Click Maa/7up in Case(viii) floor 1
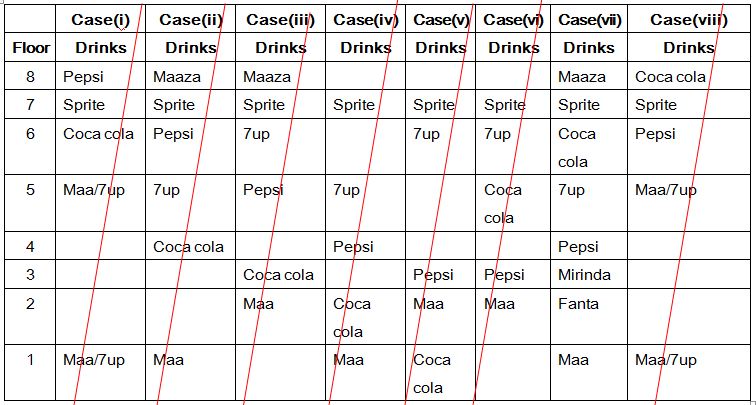The width and height of the screenshot is (756, 405). [666, 359]
